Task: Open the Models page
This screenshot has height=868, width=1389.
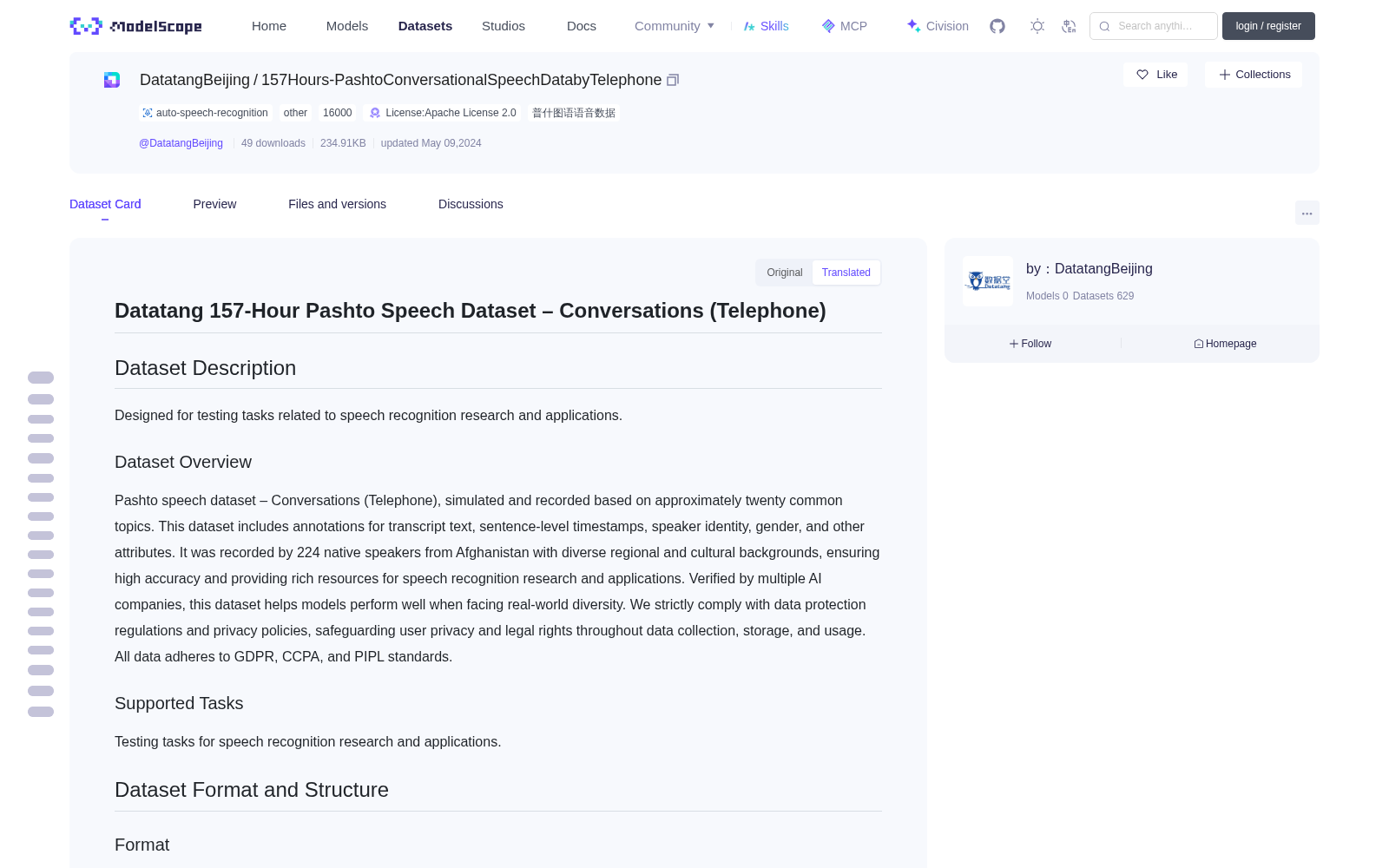Action: point(347,26)
